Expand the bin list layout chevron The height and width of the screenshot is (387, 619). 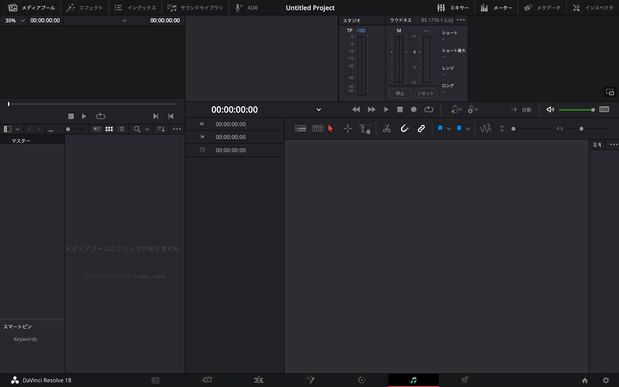(x=18, y=129)
